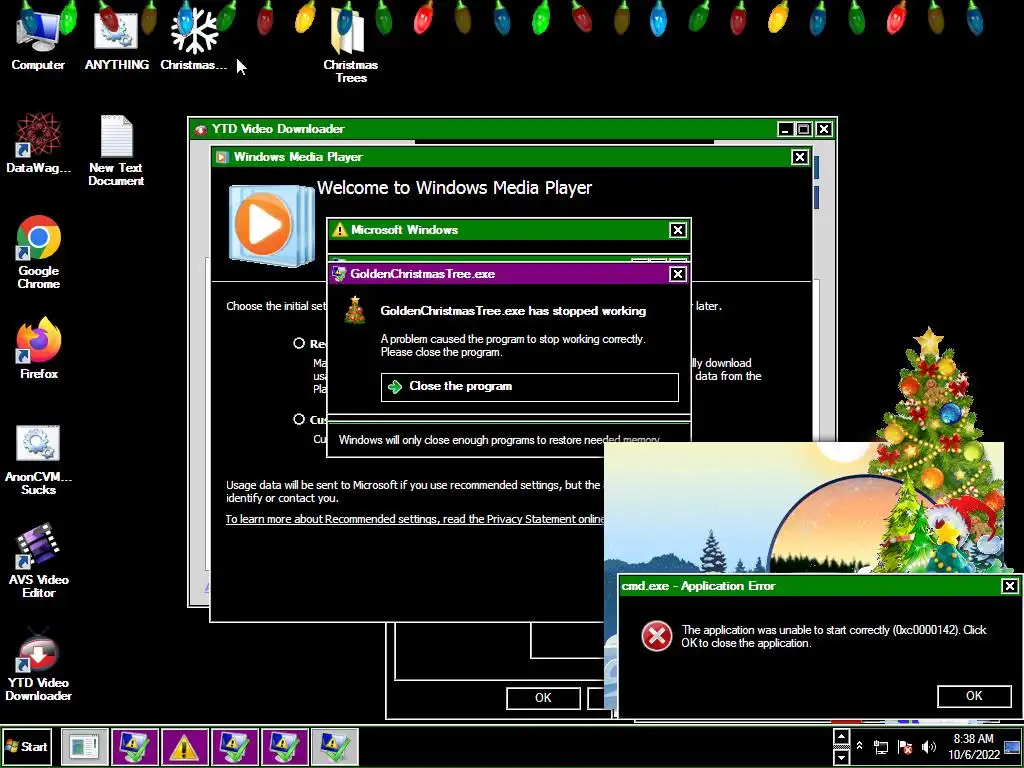Click Close the program button
1024x768 pixels.
click(x=530, y=387)
